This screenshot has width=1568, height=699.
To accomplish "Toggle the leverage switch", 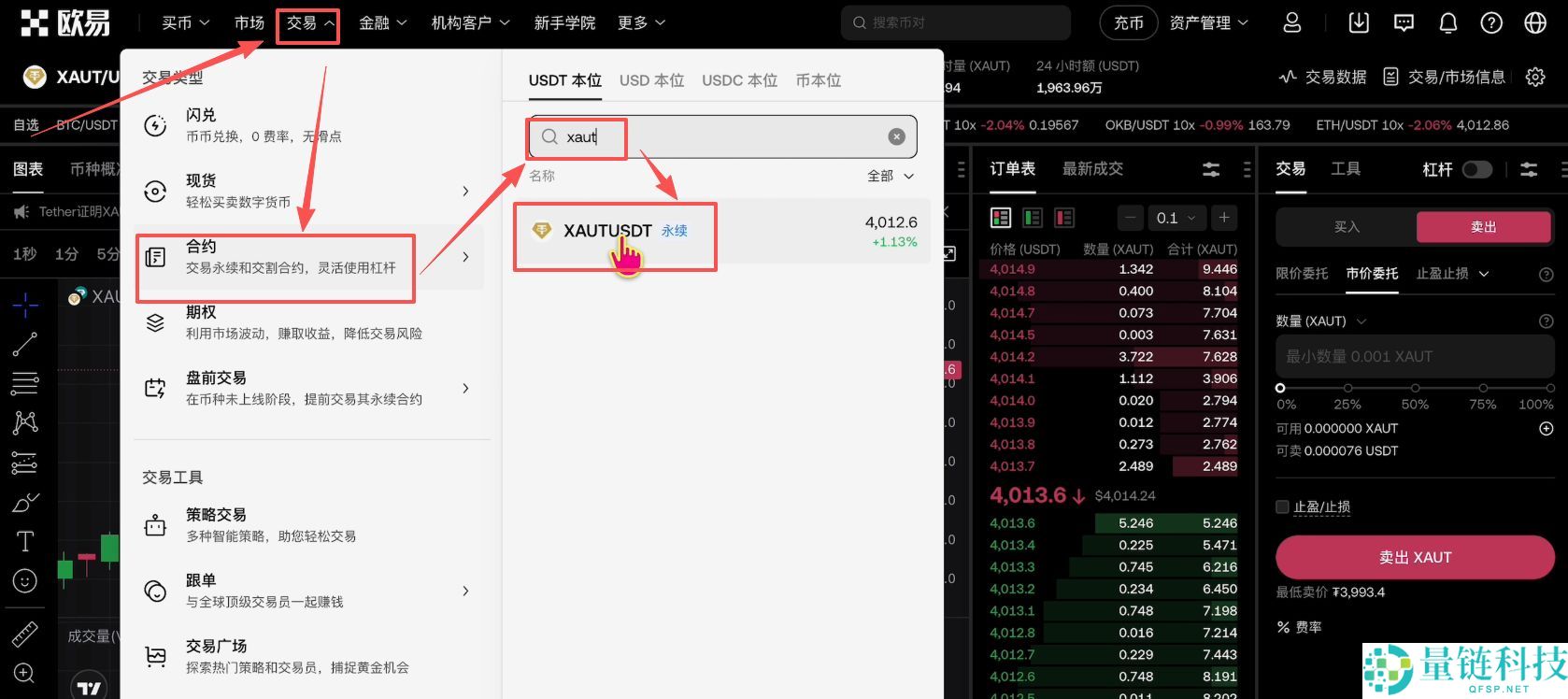I will pos(1477,169).
